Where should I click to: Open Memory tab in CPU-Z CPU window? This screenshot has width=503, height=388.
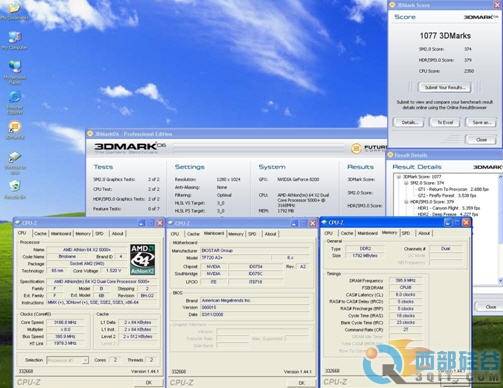(x=83, y=234)
